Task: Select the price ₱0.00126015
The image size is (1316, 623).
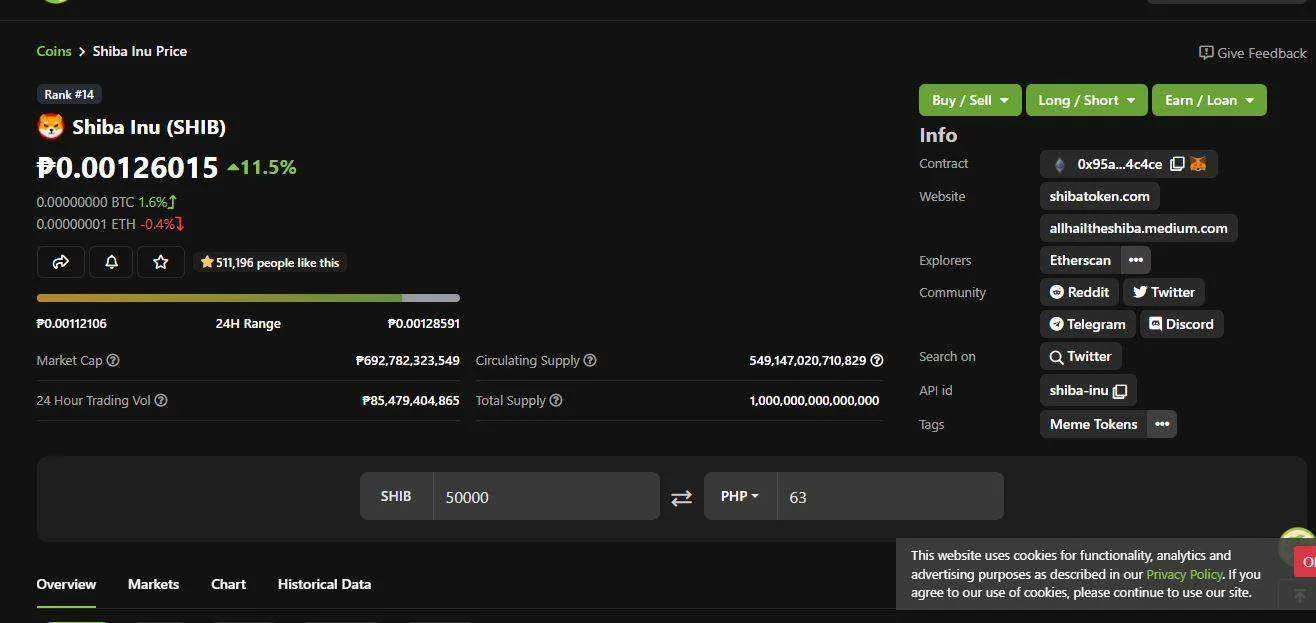Action: (127, 168)
